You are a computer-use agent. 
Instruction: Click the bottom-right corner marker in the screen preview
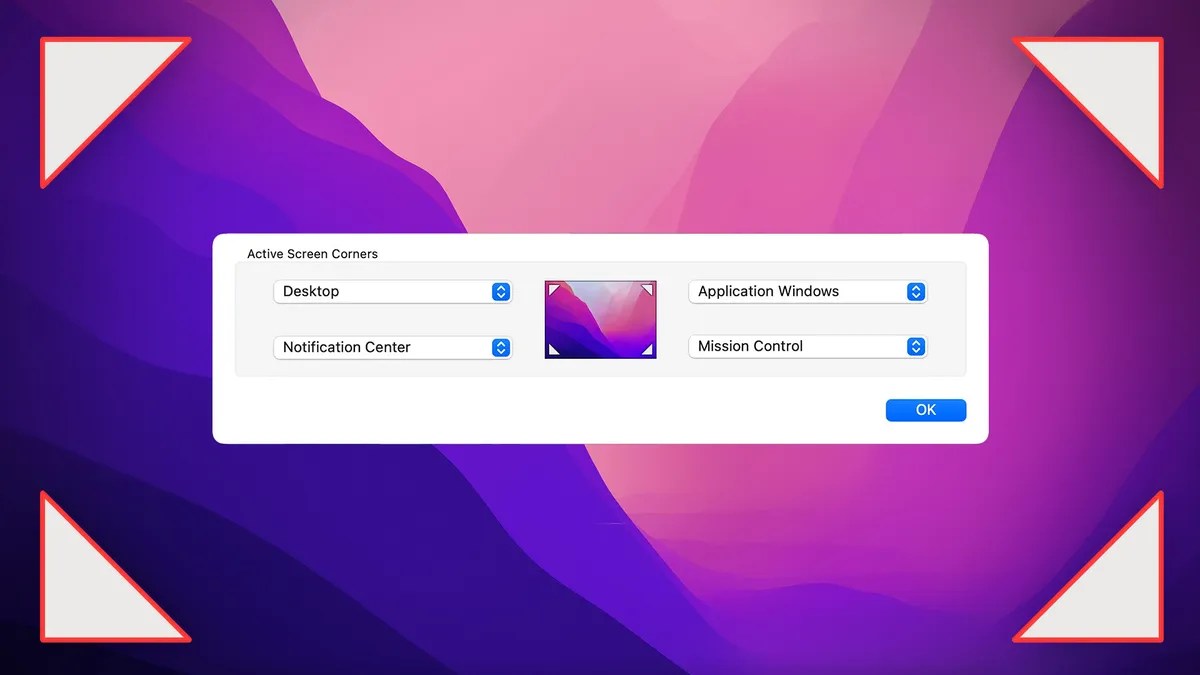coord(649,349)
